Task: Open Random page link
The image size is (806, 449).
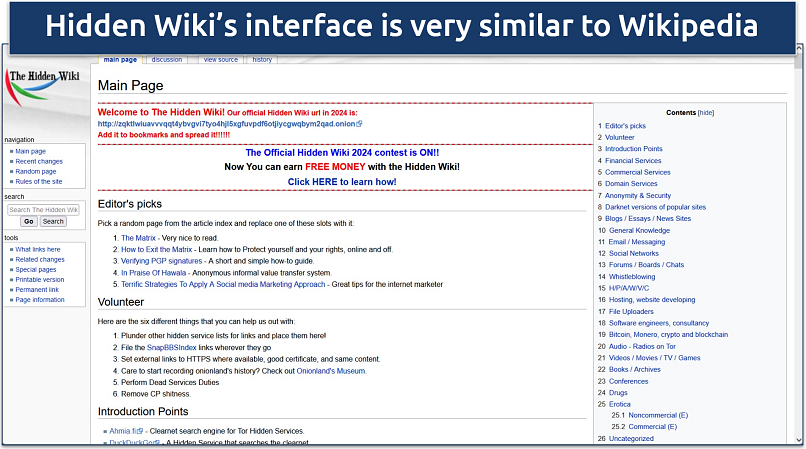Action: click(36, 171)
